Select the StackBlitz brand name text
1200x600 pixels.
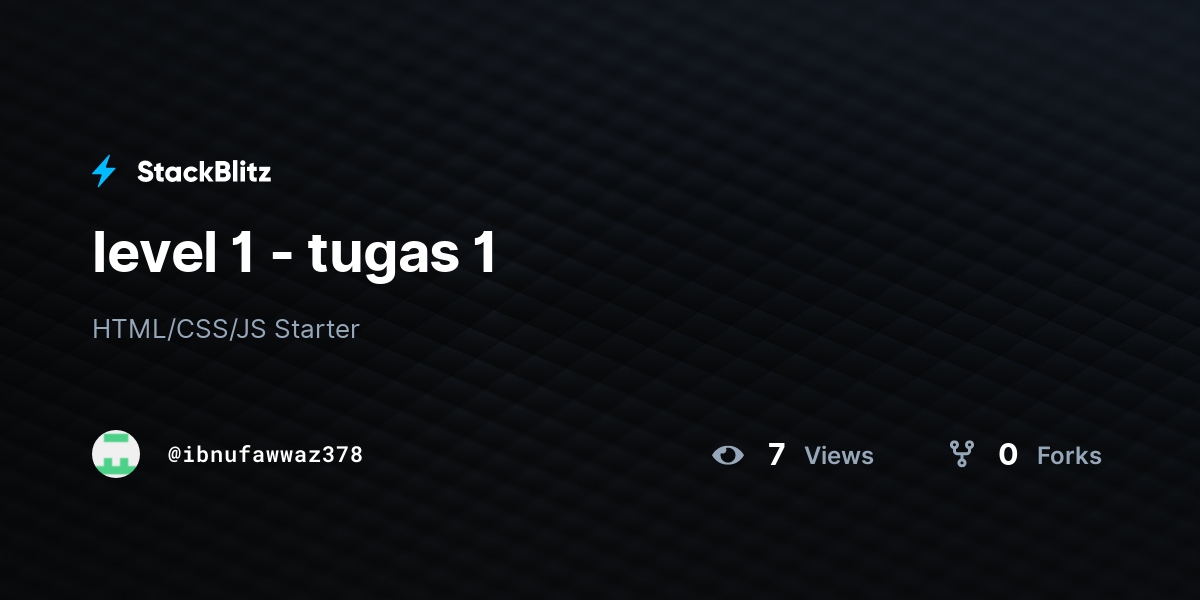click(204, 172)
